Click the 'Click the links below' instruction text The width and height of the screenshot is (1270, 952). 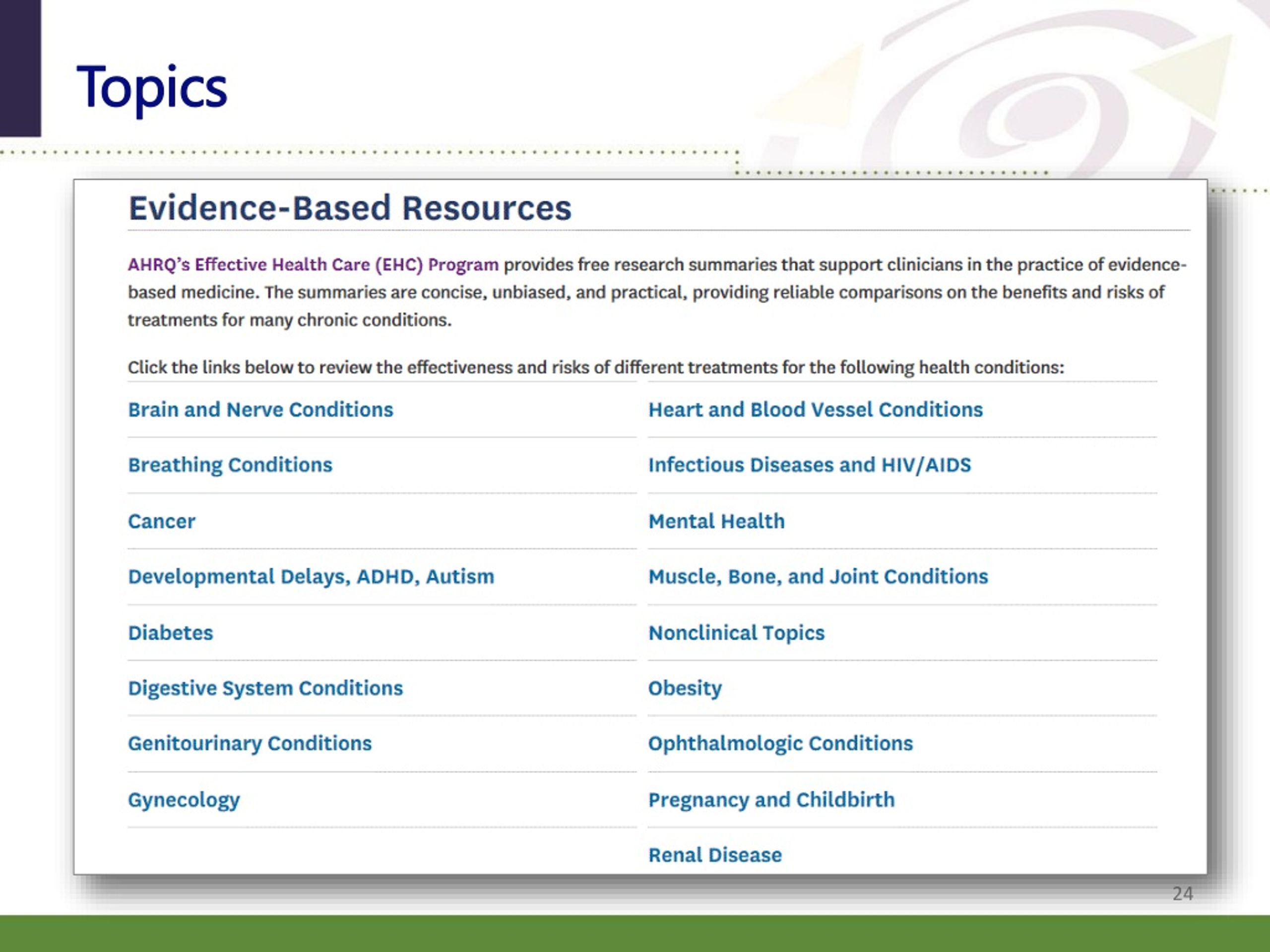click(596, 367)
